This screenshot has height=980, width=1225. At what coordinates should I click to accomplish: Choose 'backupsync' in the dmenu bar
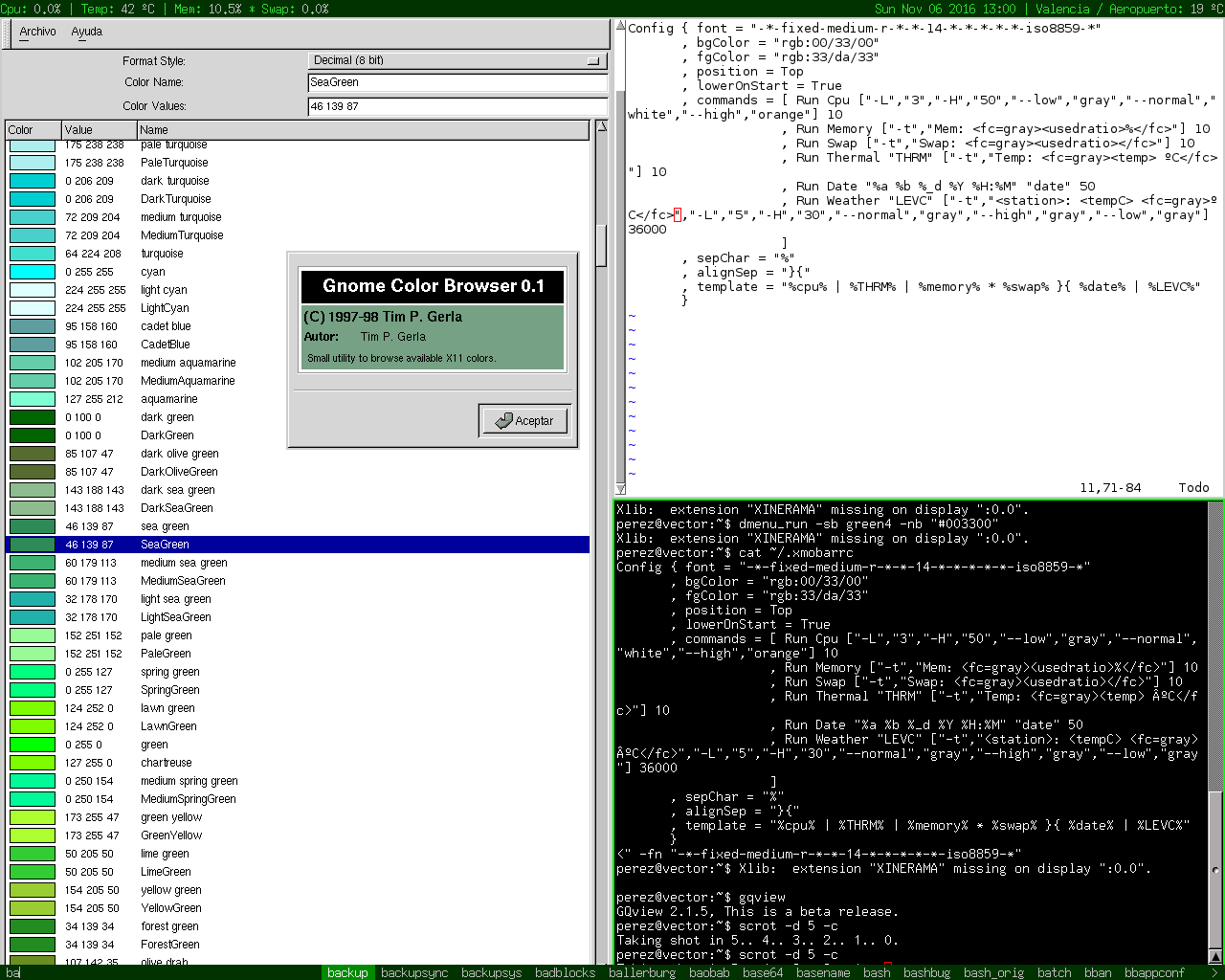coord(414,972)
